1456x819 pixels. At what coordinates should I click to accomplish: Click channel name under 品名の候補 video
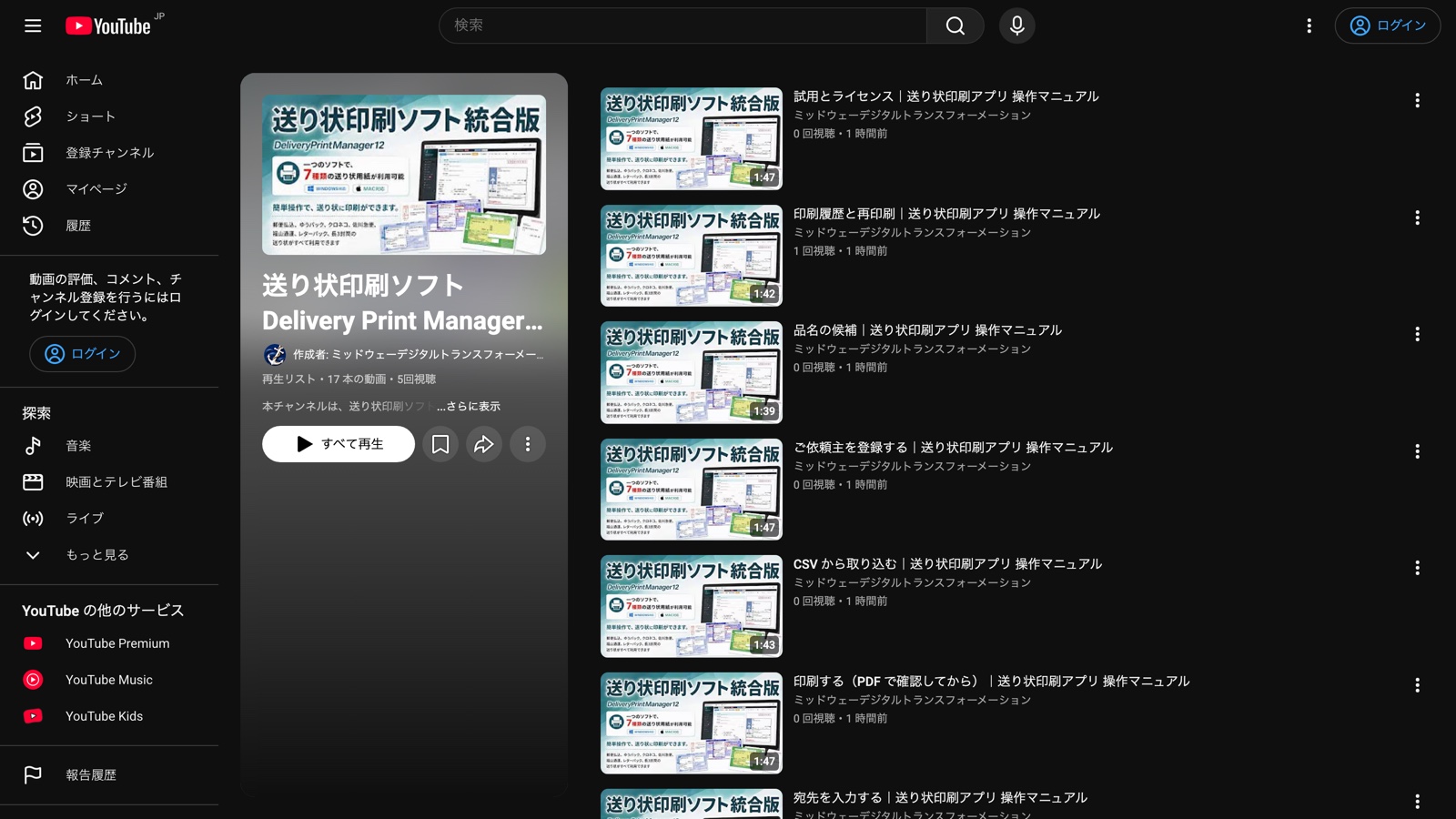(x=913, y=349)
